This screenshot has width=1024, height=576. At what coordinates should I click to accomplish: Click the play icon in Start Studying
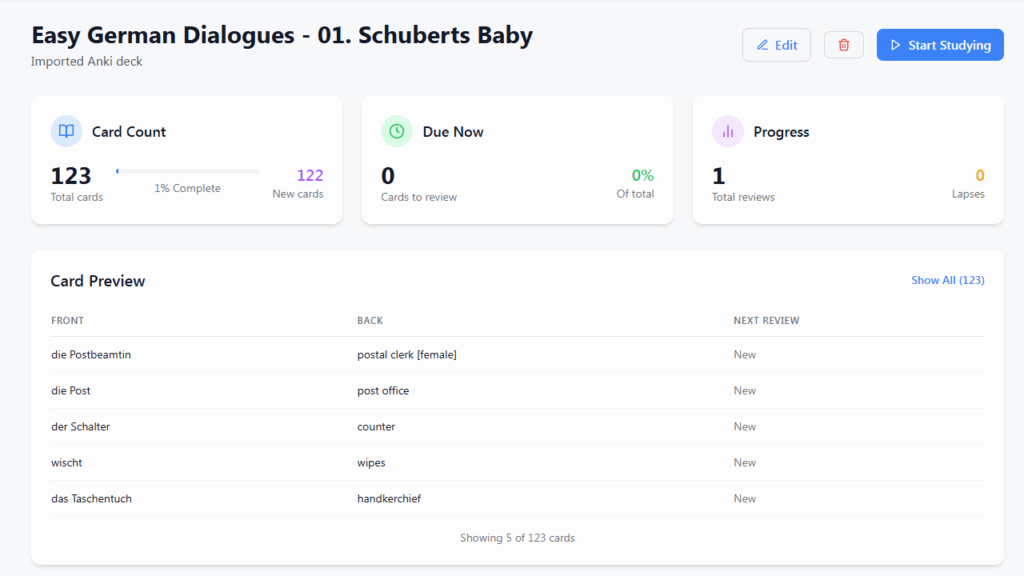(x=896, y=45)
